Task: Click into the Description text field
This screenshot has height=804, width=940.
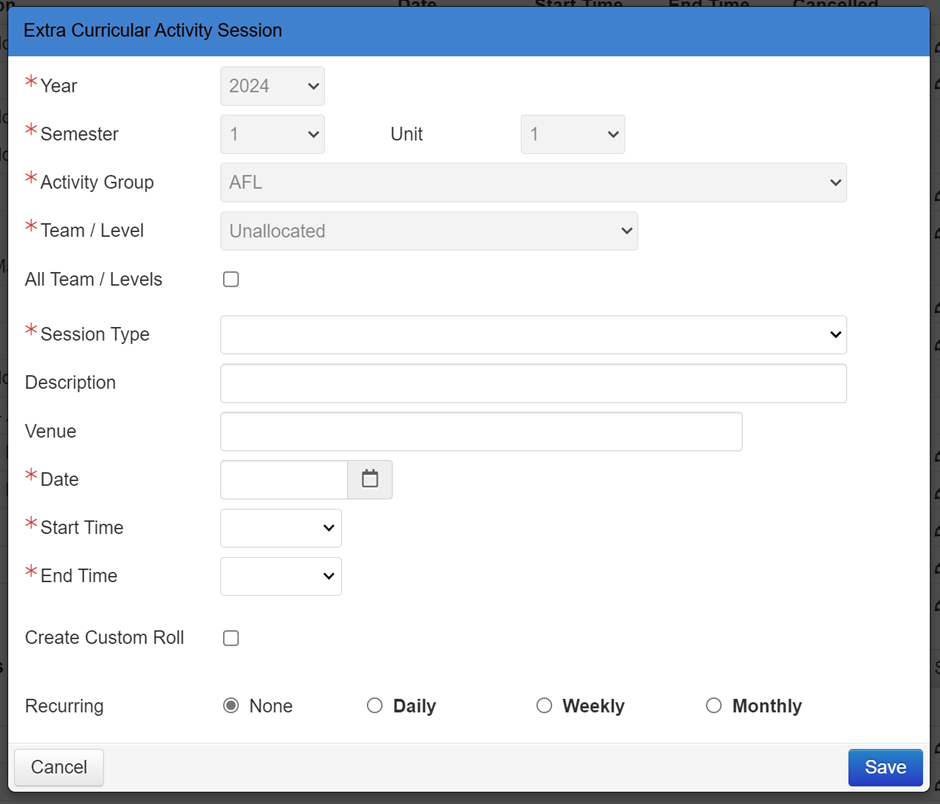Action: [x=533, y=383]
